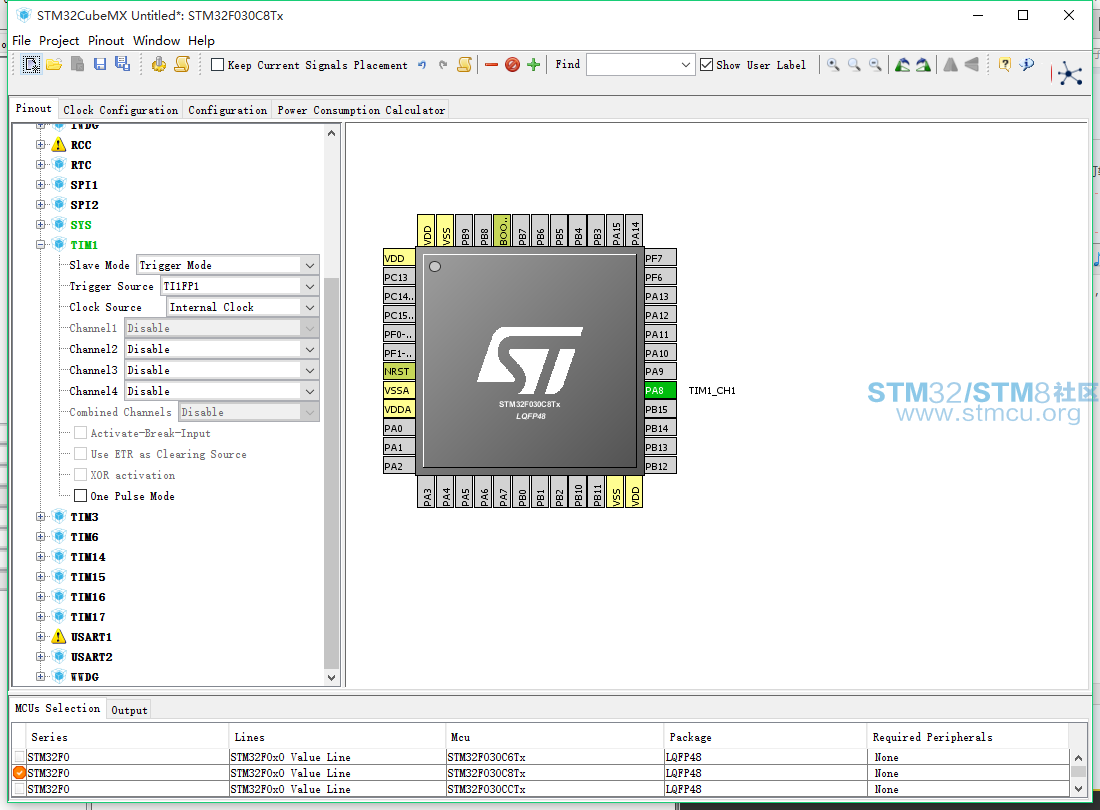
Task: Click the scroll icon beside the Generate Code gear icon
Action: pos(182,65)
